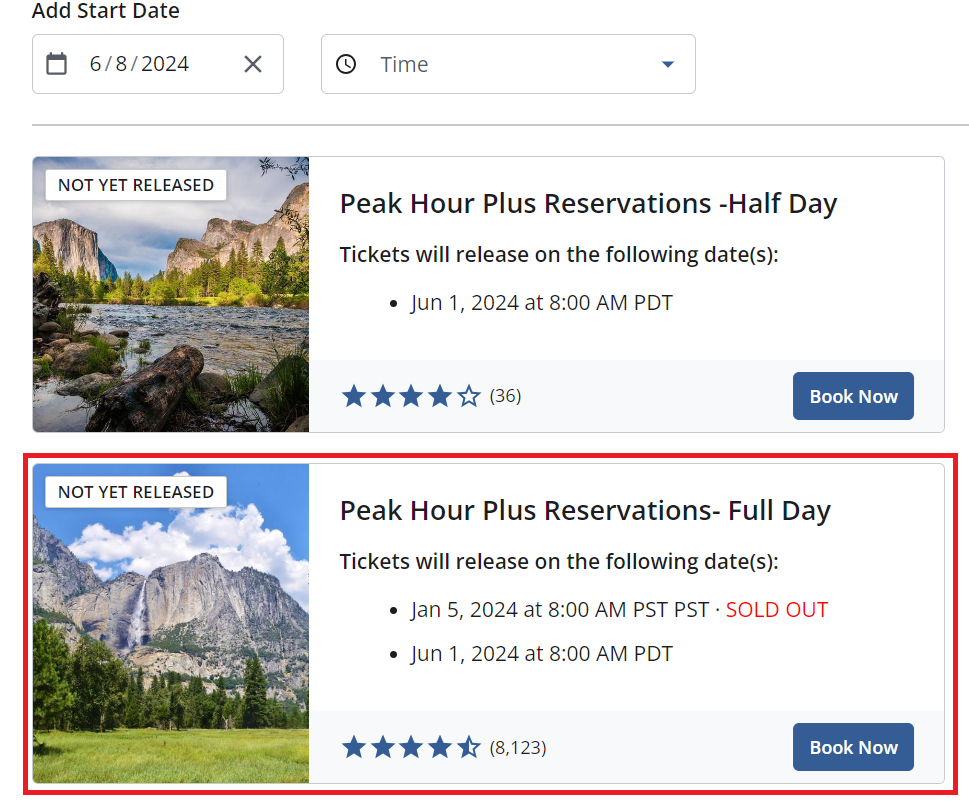Click the Full Day waterfall meadow thumbnail

(x=171, y=640)
